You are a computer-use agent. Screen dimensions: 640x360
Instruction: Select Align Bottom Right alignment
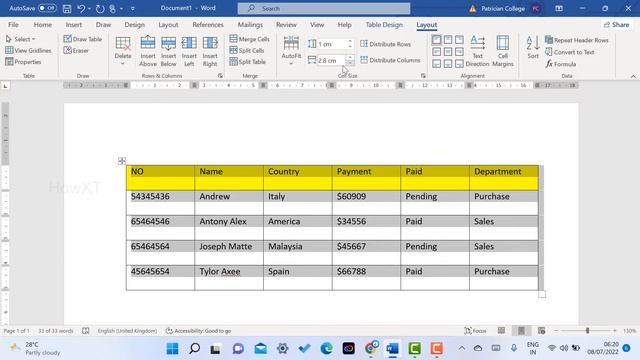coord(459,64)
